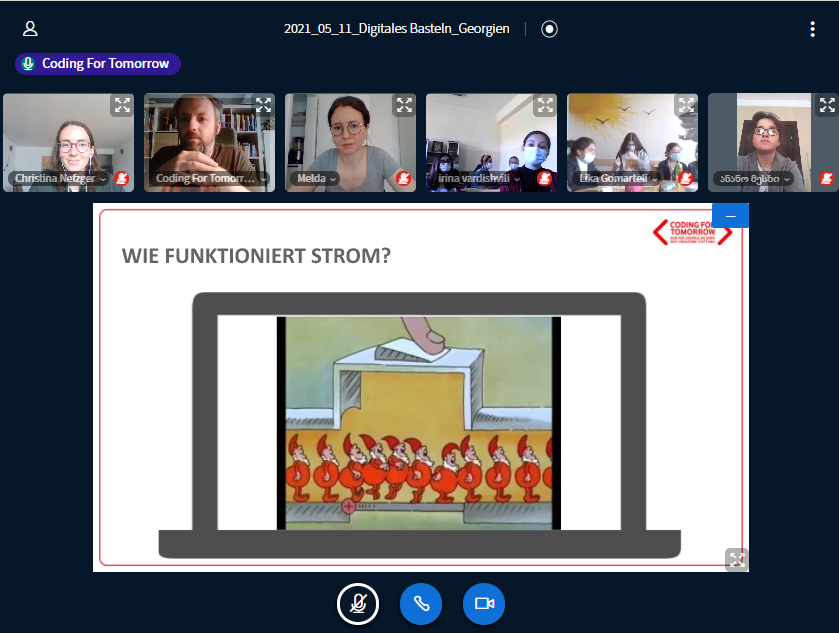Image resolution: width=839 pixels, height=633 pixels.
Task: Click the gnome video inside the slide
Action: [x=419, y=422]
